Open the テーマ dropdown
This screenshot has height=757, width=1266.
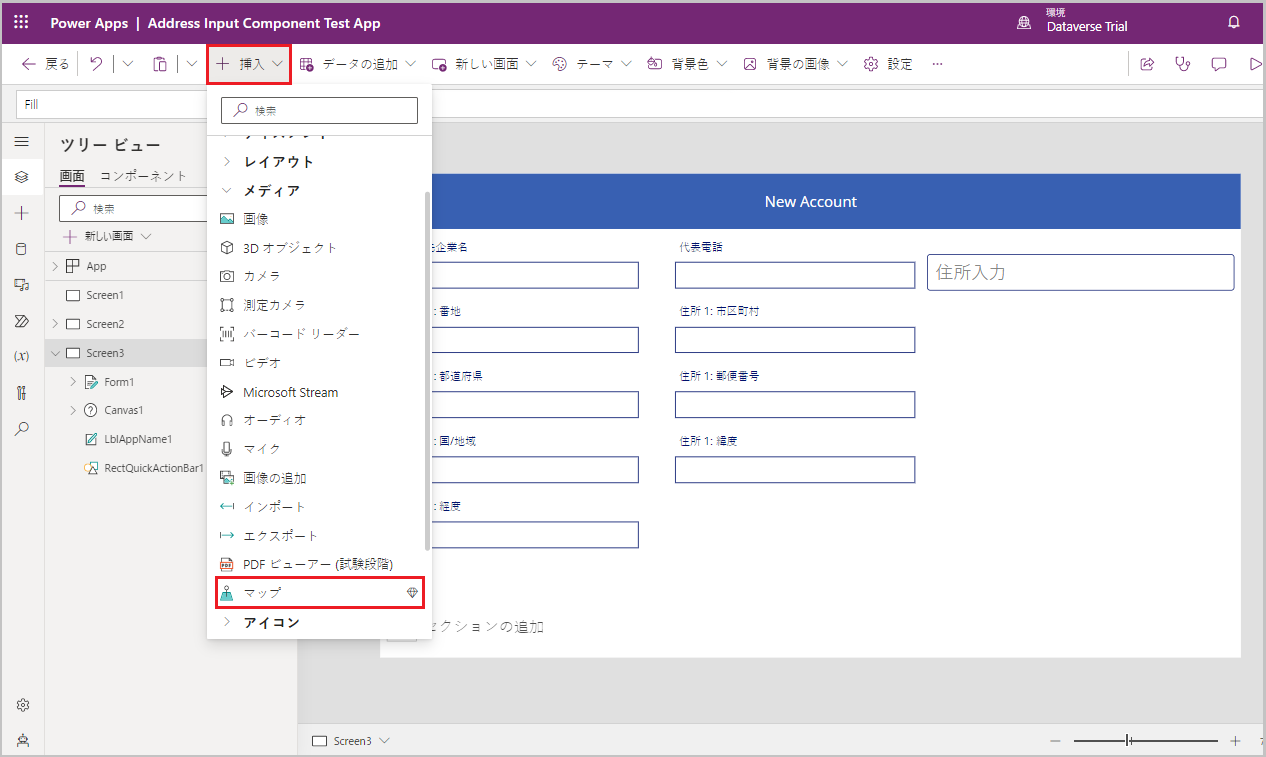coord(592,64)
